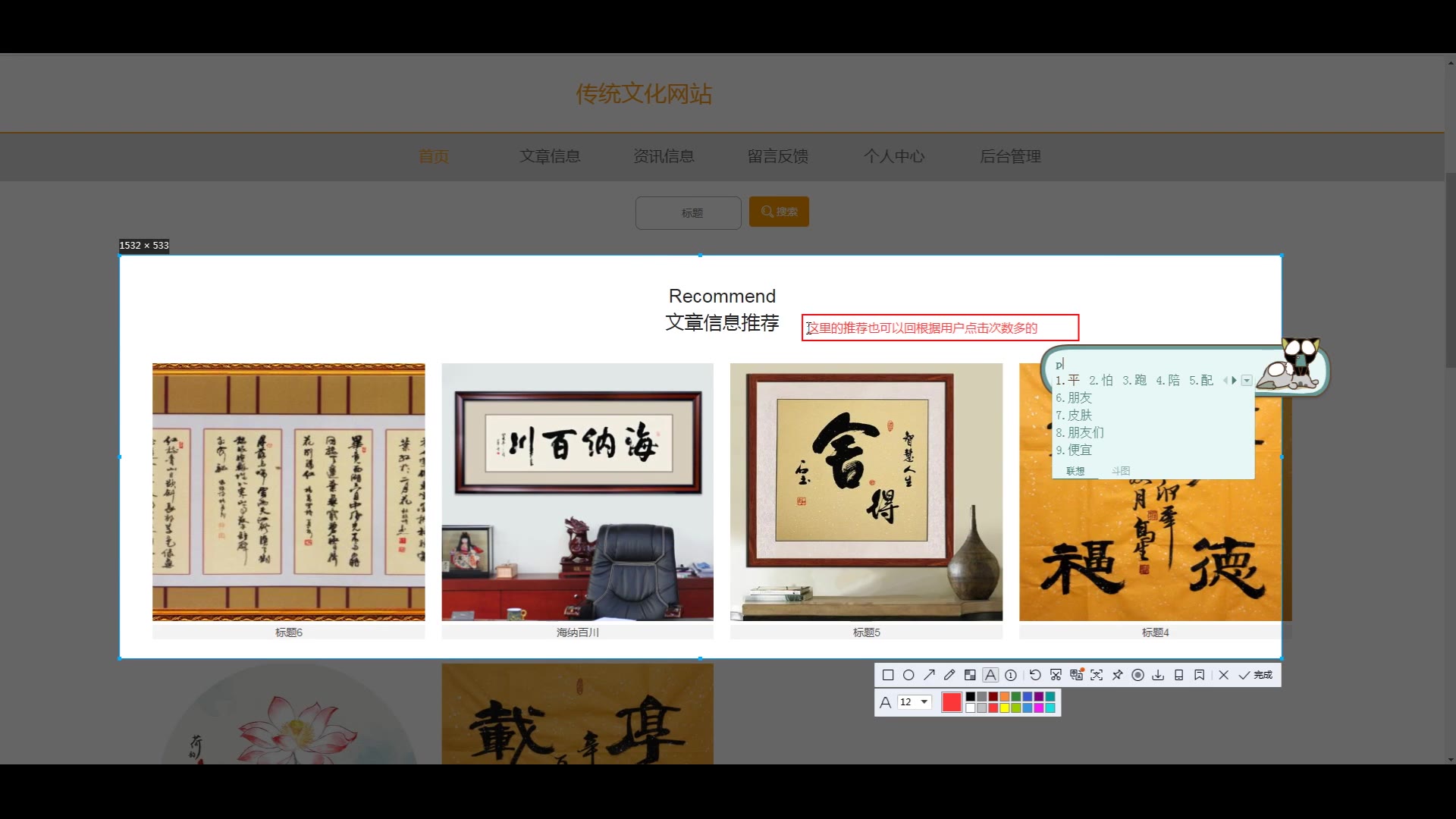Screen dimensions: 1456x819
Task: Pin the screenshot to screen
Action: pos(1117,675)
